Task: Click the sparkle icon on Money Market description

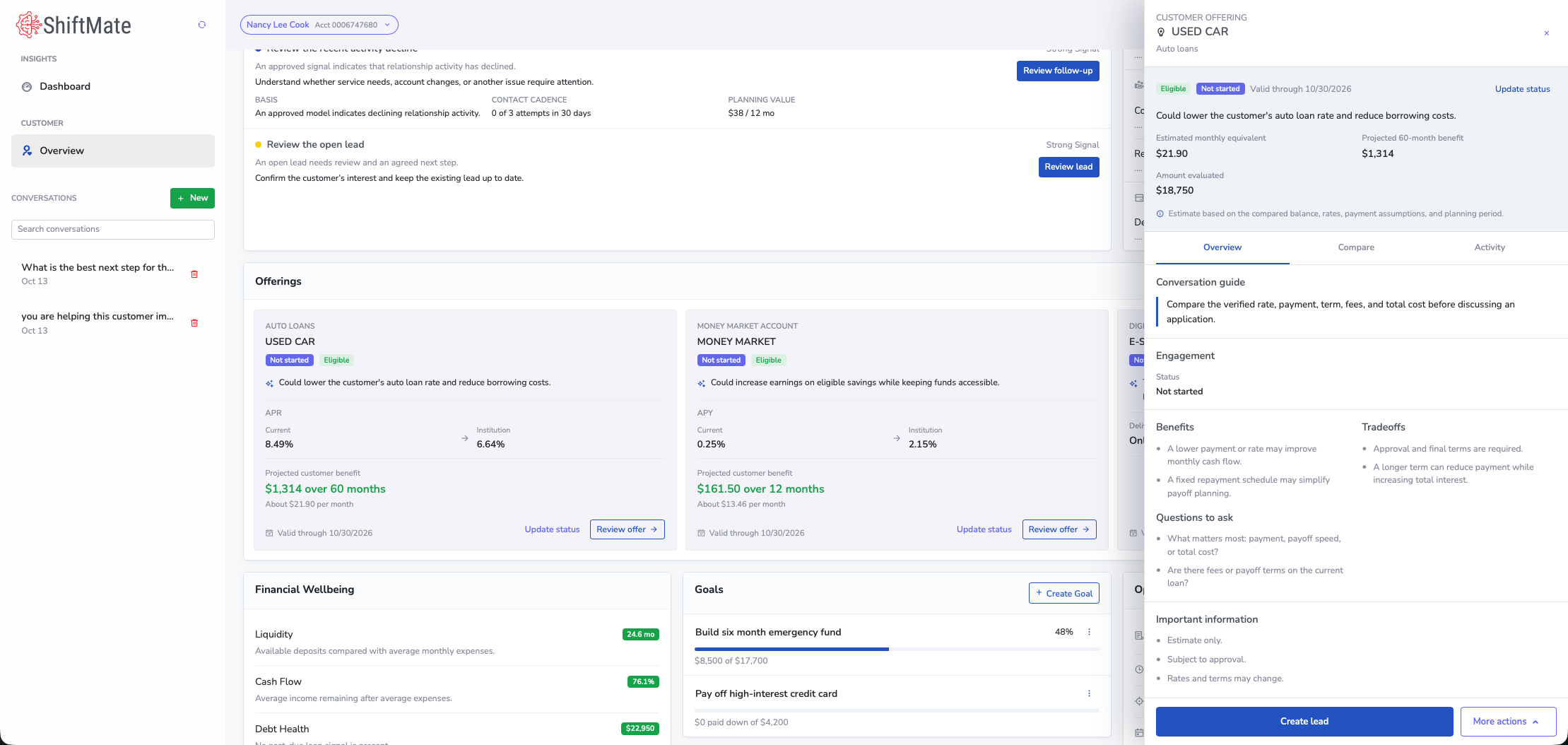Action: coord(702,383)
